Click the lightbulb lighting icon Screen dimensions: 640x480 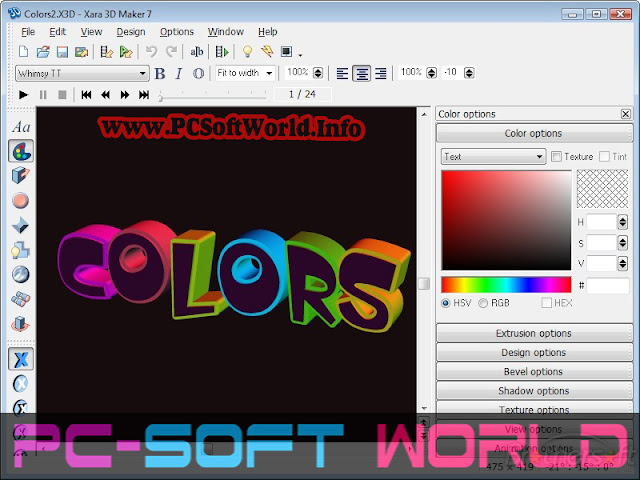point(247,52)
